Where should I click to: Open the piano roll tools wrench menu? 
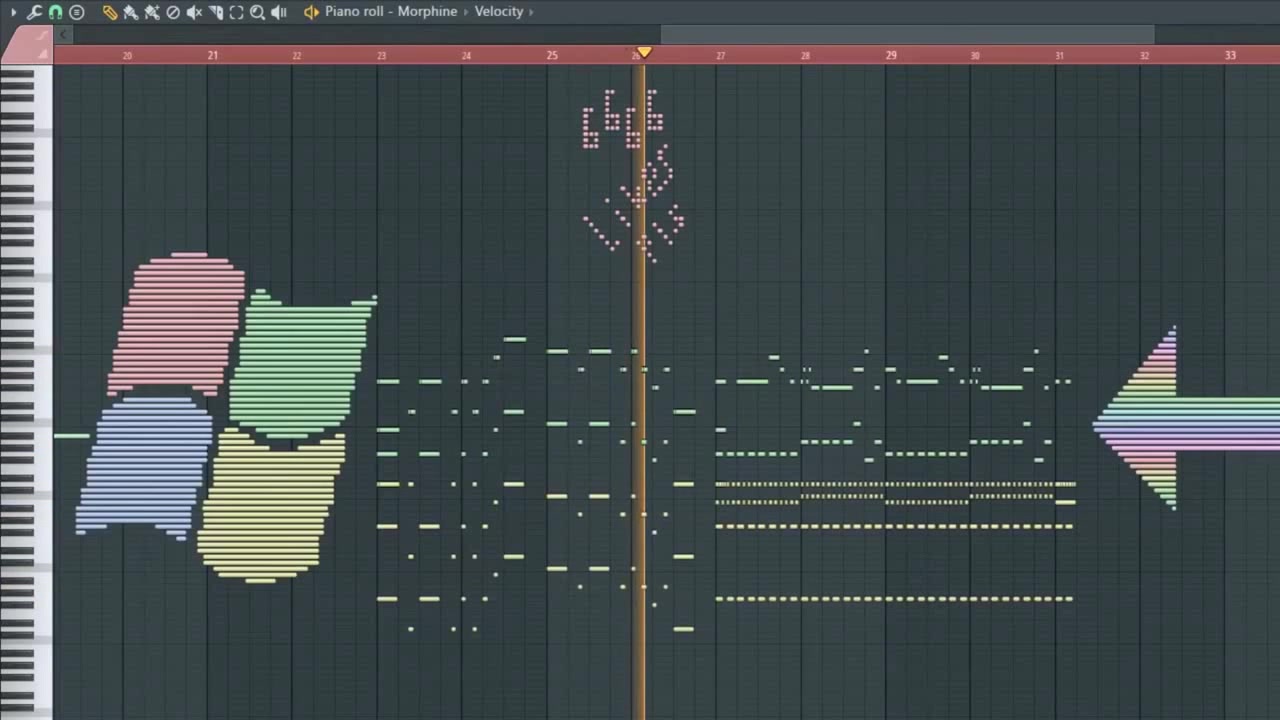point(33,11)
